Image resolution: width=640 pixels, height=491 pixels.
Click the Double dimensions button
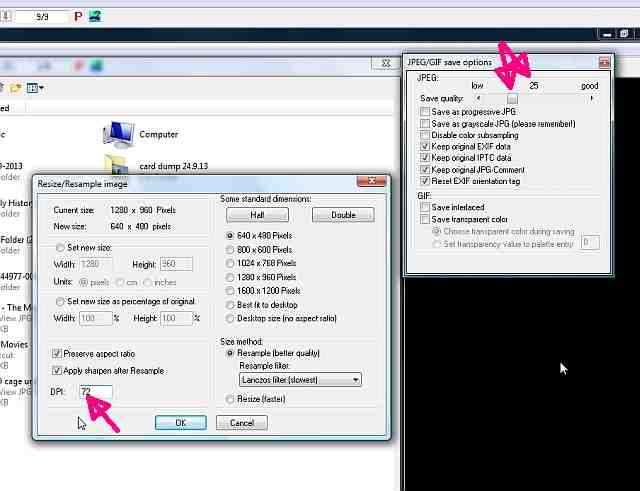343,215
